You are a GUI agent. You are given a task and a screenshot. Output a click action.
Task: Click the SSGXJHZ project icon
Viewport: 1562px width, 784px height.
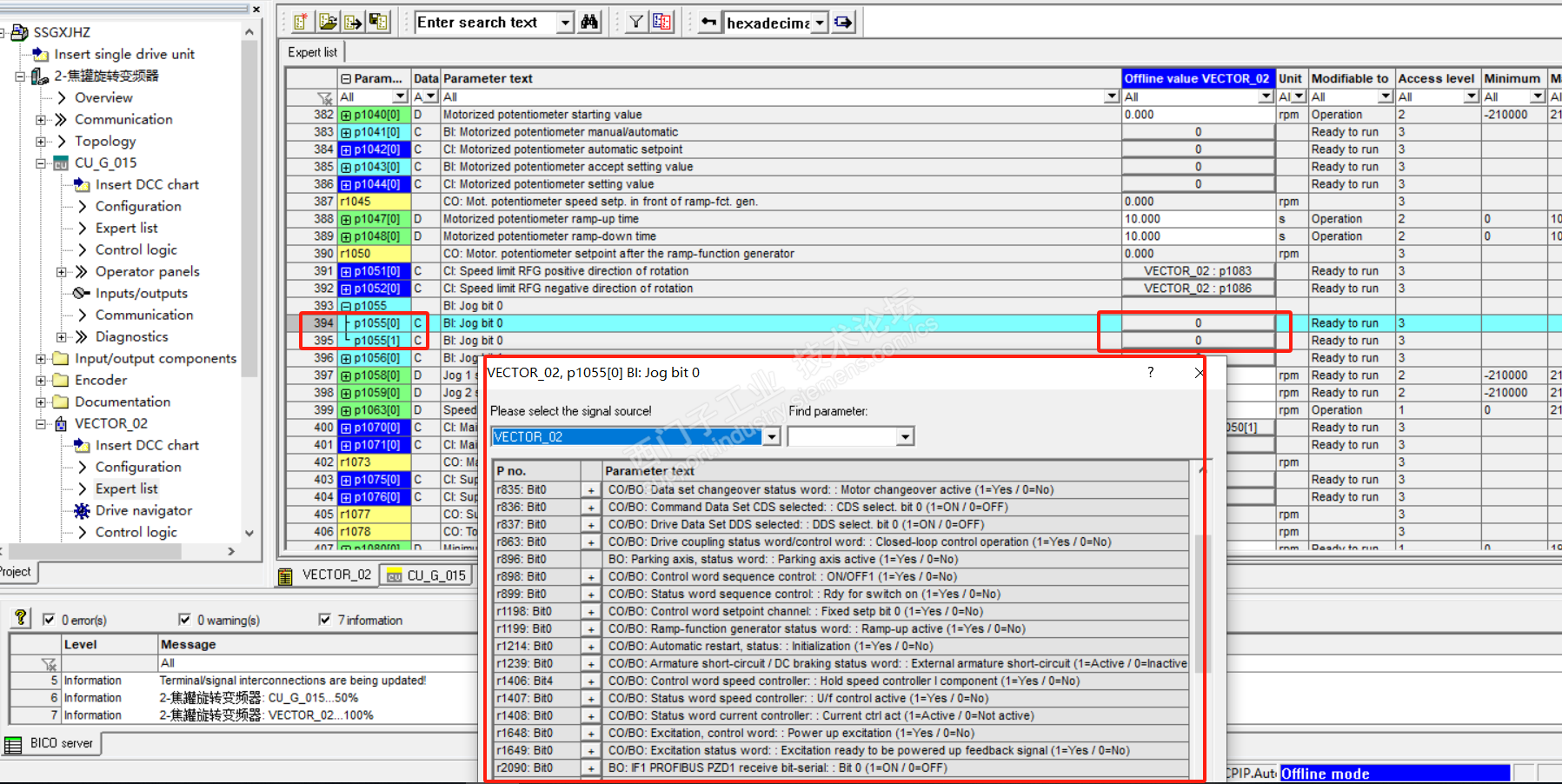[x=19, y=32]
